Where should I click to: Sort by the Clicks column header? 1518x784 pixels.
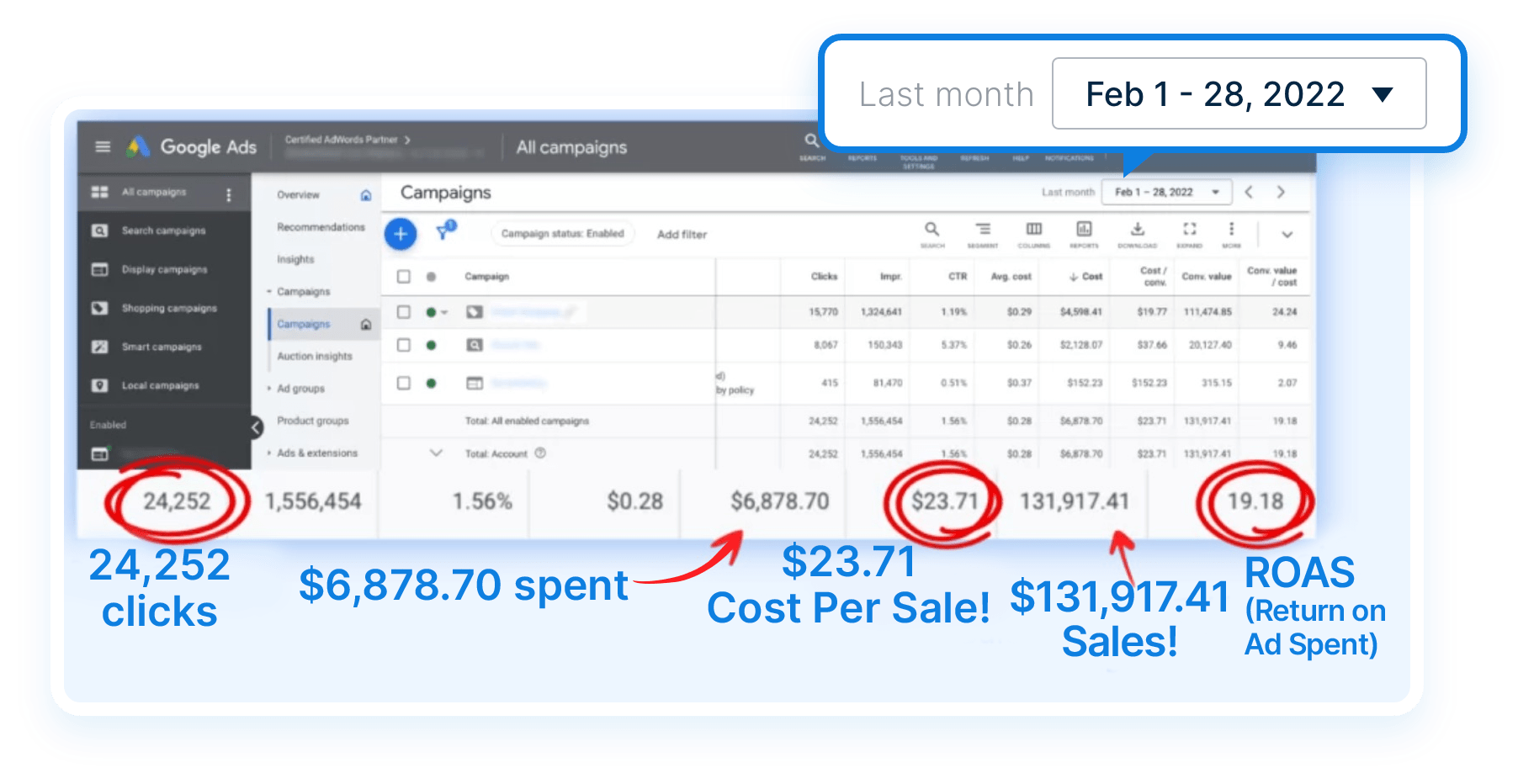pos(824,277)
